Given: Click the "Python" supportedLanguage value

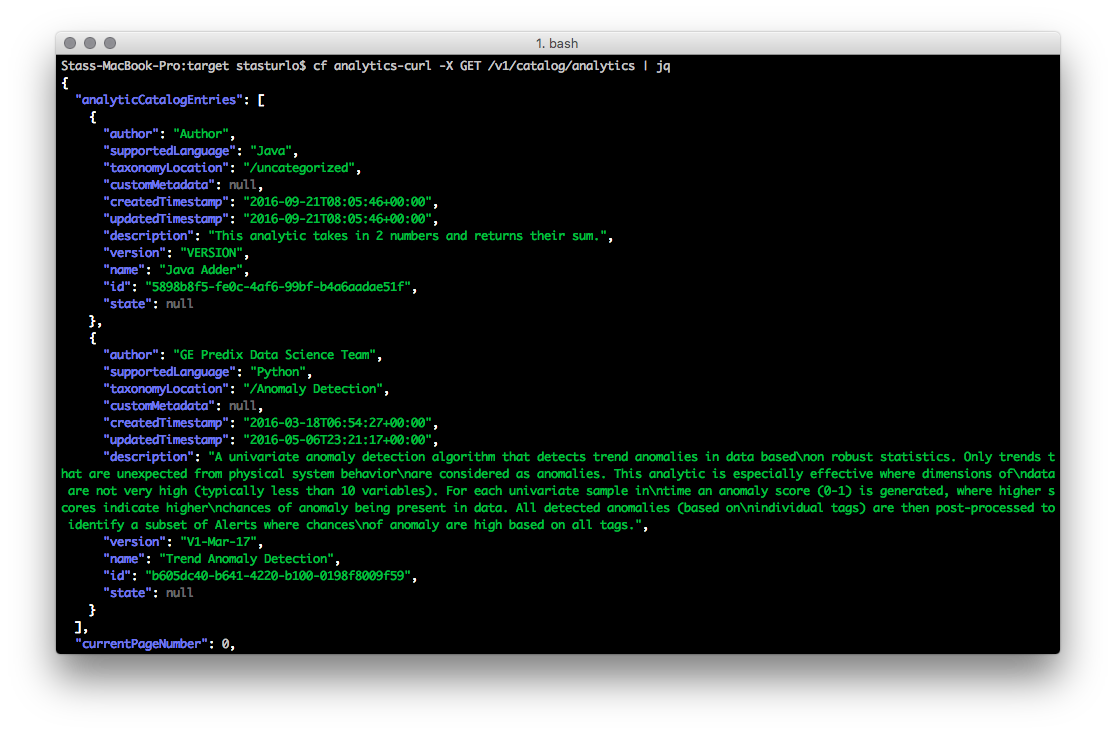Looking at the screenshot, I should (x=281, y=372).
